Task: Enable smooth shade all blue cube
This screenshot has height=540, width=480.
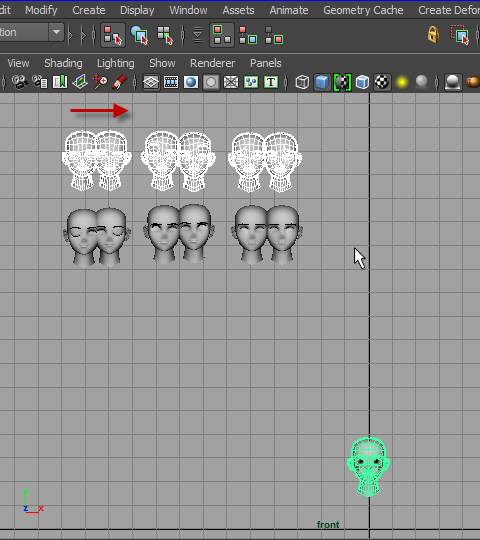Action: click(x=322, y=82)
